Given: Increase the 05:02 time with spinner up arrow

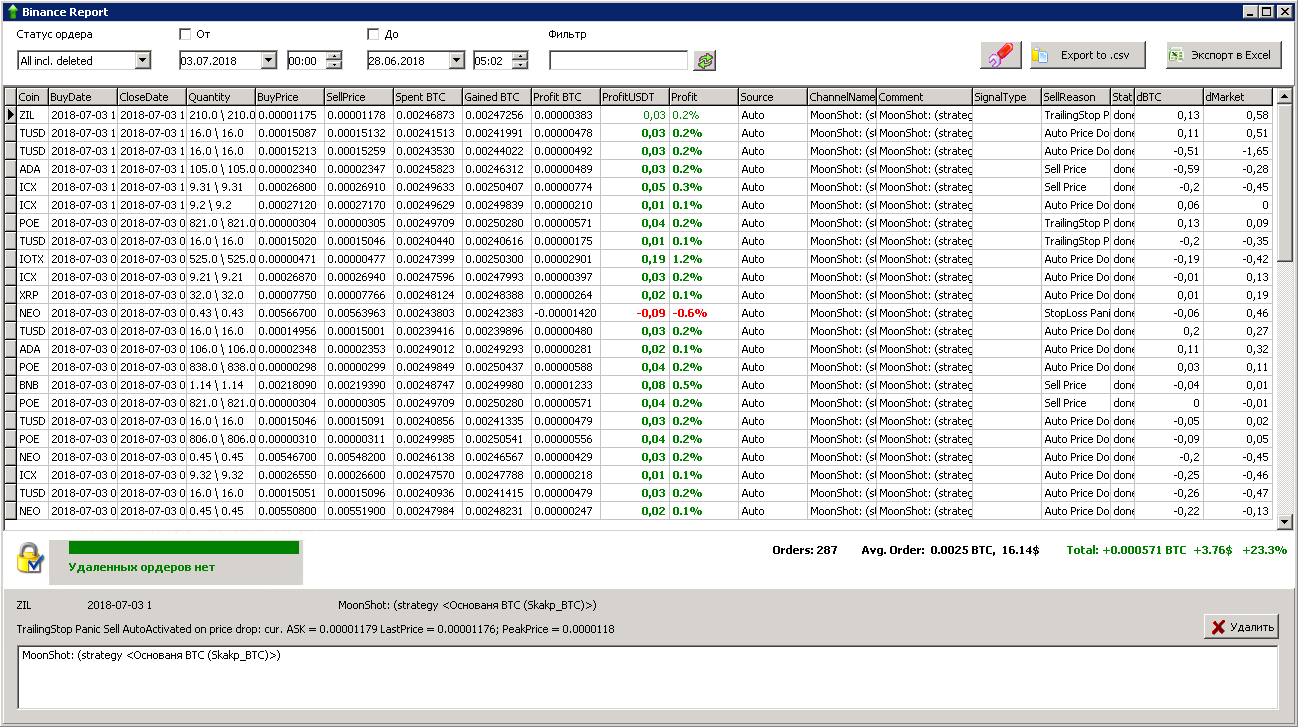Looking at the screenshot, I should click(x=519, y=56).
